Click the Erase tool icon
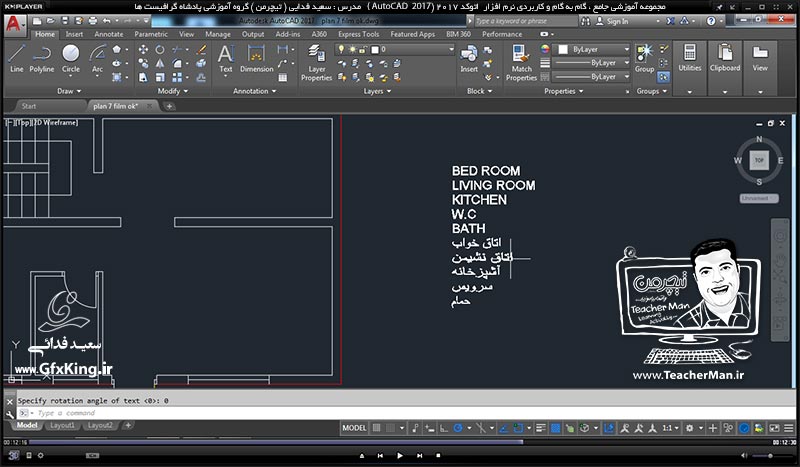The width and height of the screenshot is (800, 467). tap(202, 50)
